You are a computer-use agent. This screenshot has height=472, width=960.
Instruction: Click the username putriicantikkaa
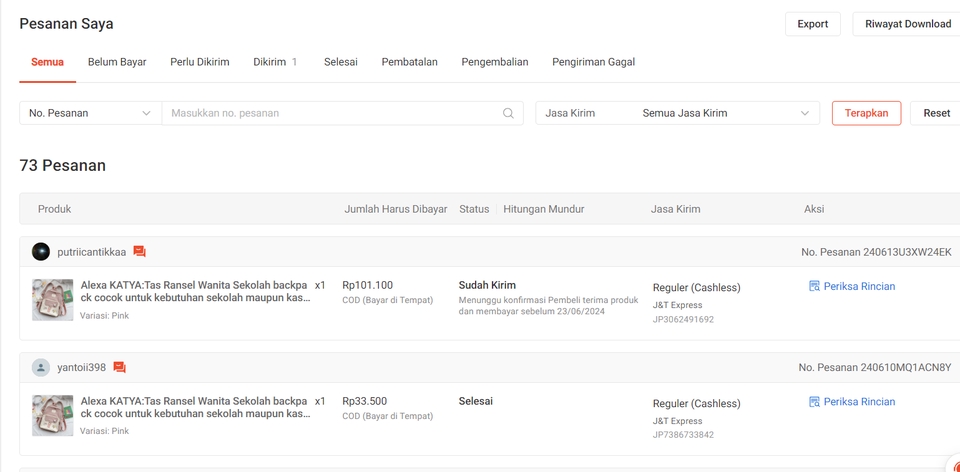(92, 252)
